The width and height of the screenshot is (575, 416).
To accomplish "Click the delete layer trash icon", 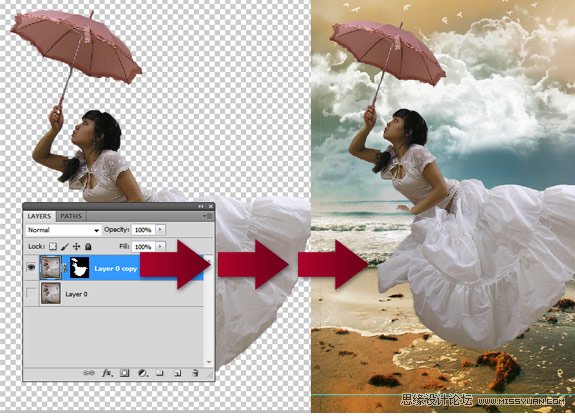I will point(195,373).
